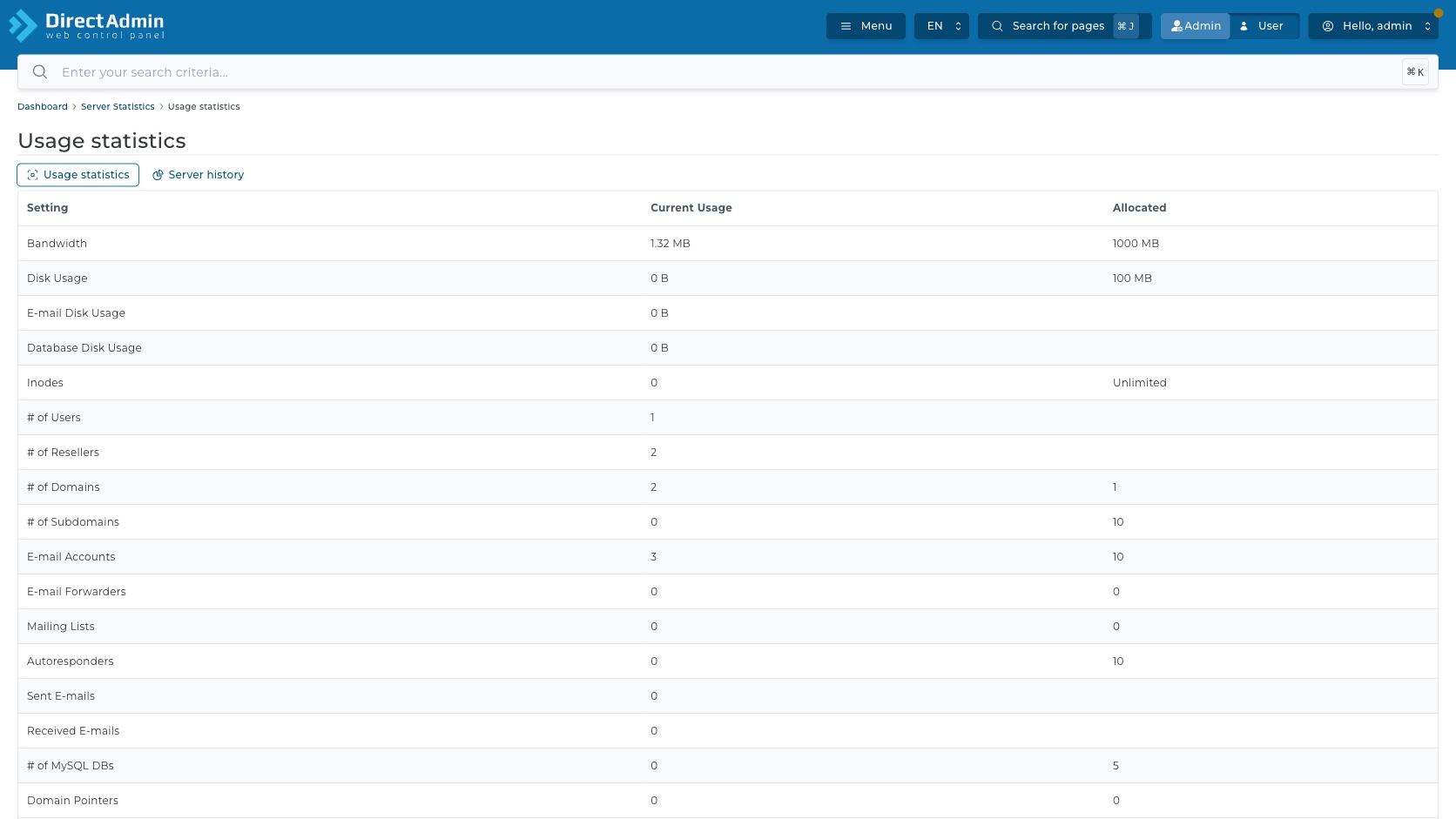Open Search for pages
Screen dimensions: 1456x819
point(1064,26)
